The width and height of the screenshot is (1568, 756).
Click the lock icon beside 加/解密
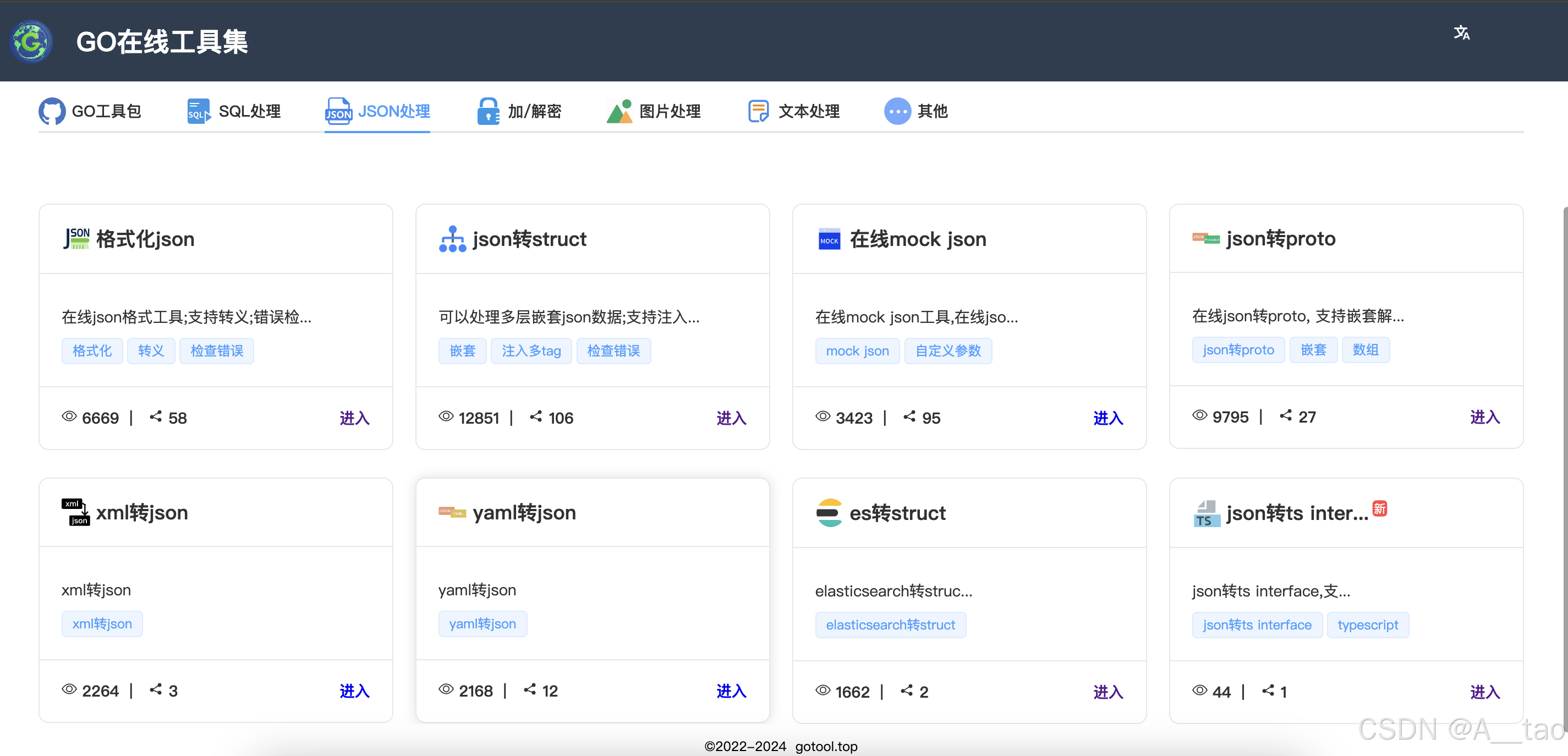coord(488,111)
